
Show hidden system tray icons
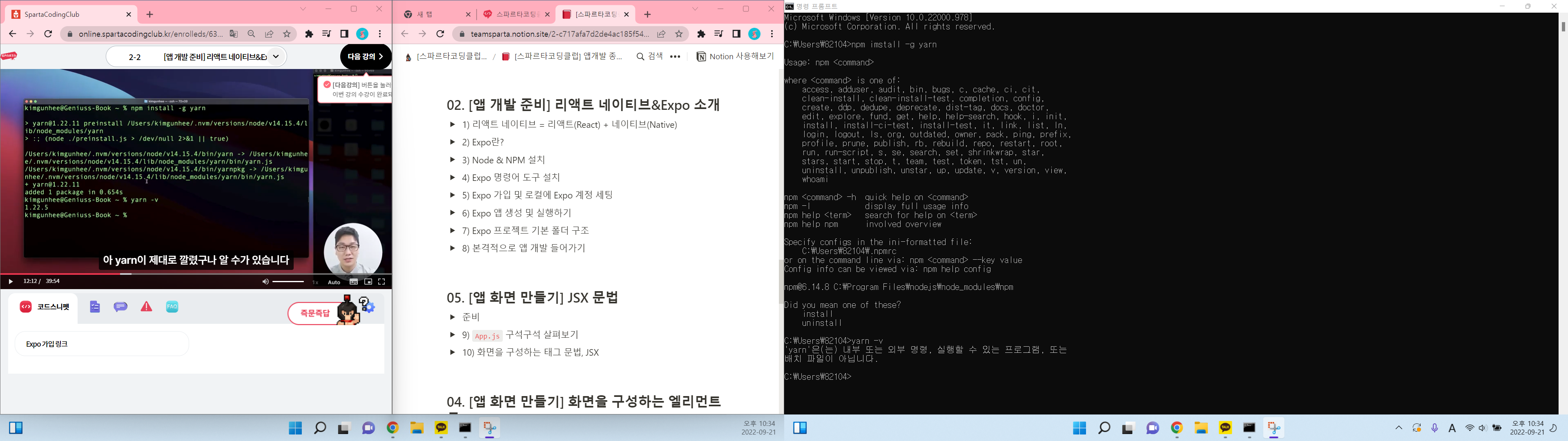(1399, 428)
